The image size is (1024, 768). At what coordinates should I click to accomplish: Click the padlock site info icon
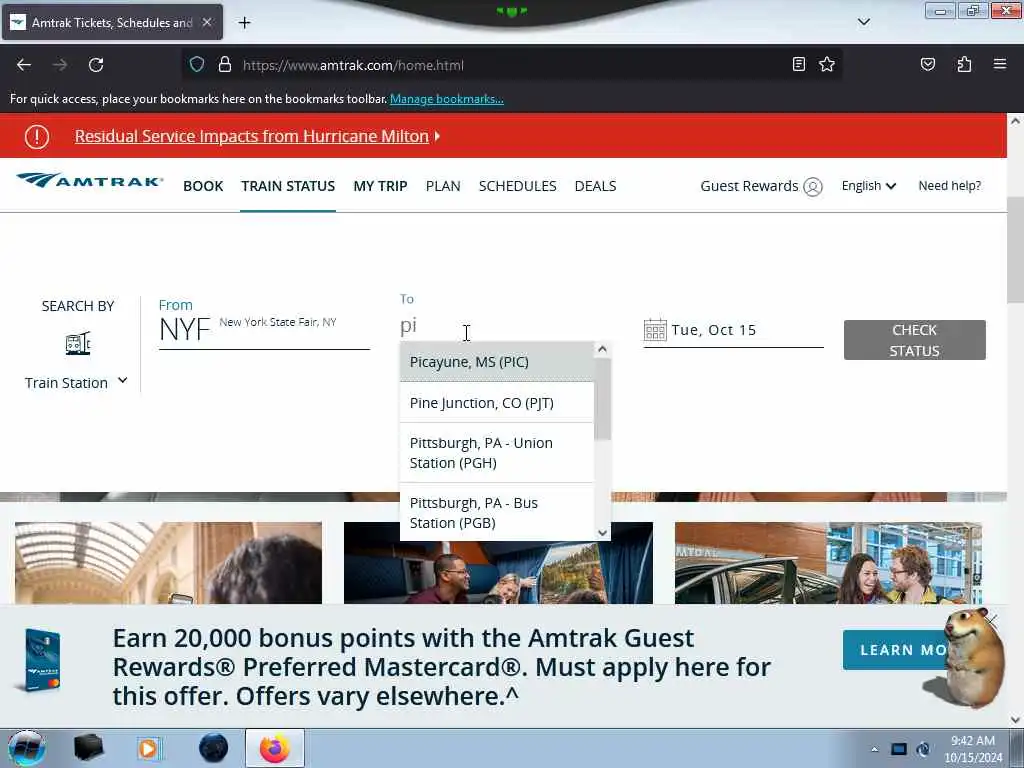point(225,65)
